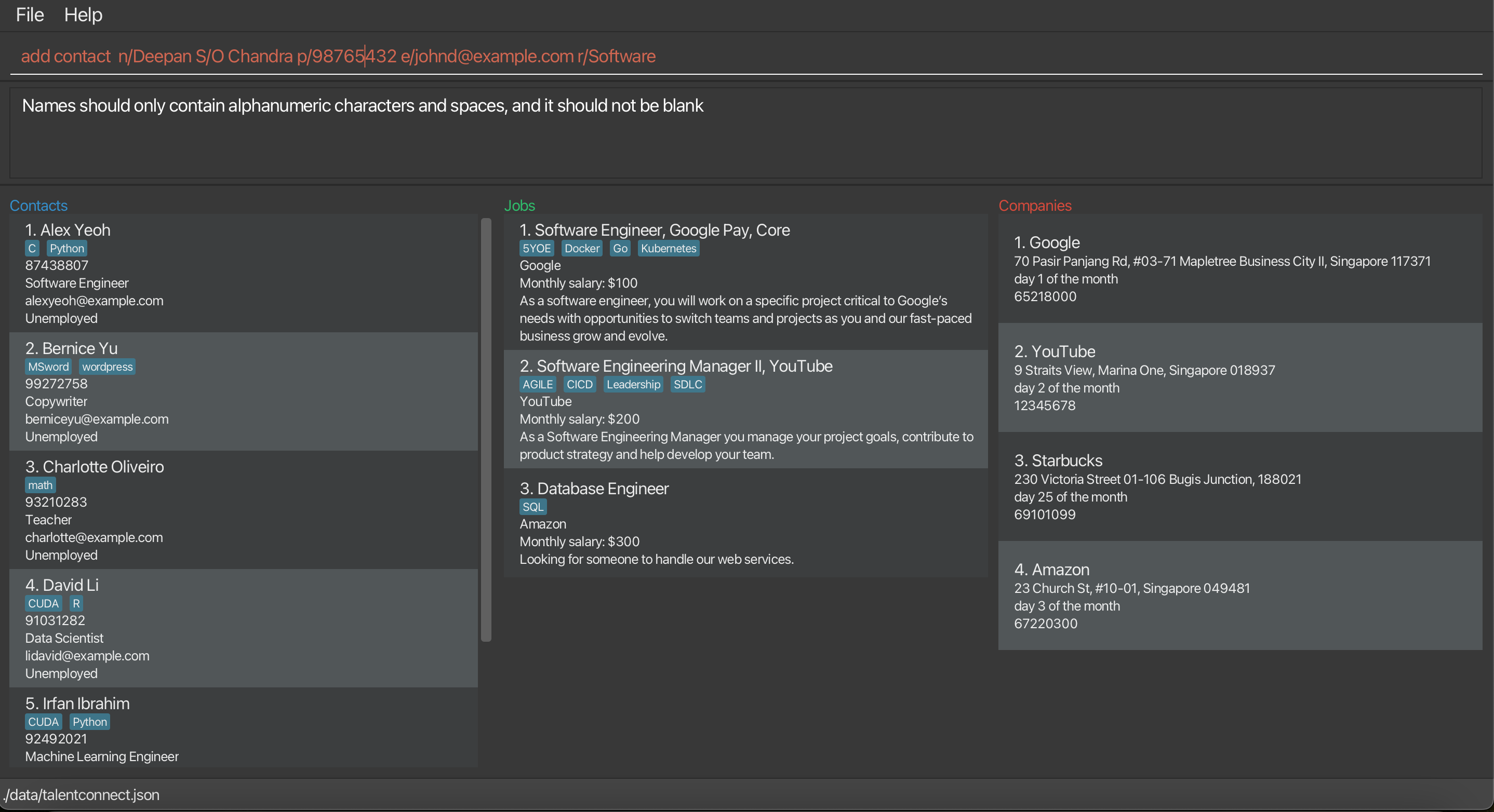Click the Docker tag on Software Engineer job
The width and height of the screenshot is (1494, 812).
tap(582, 249)
